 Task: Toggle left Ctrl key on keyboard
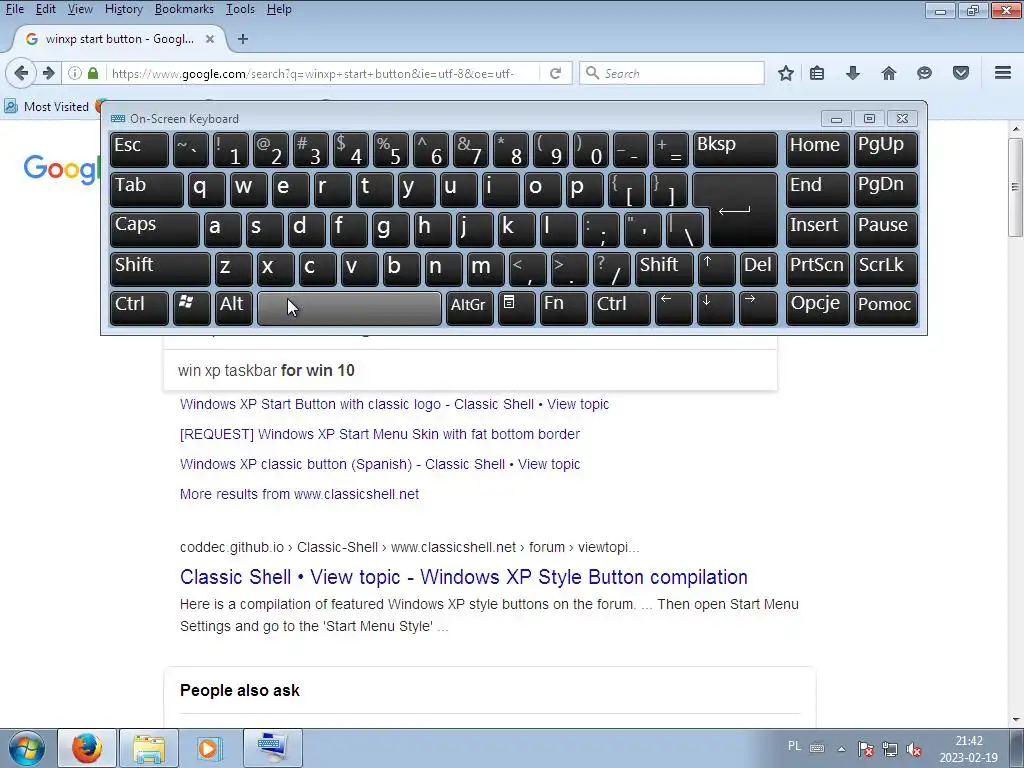pyautogui.click(x=139, y=308)
